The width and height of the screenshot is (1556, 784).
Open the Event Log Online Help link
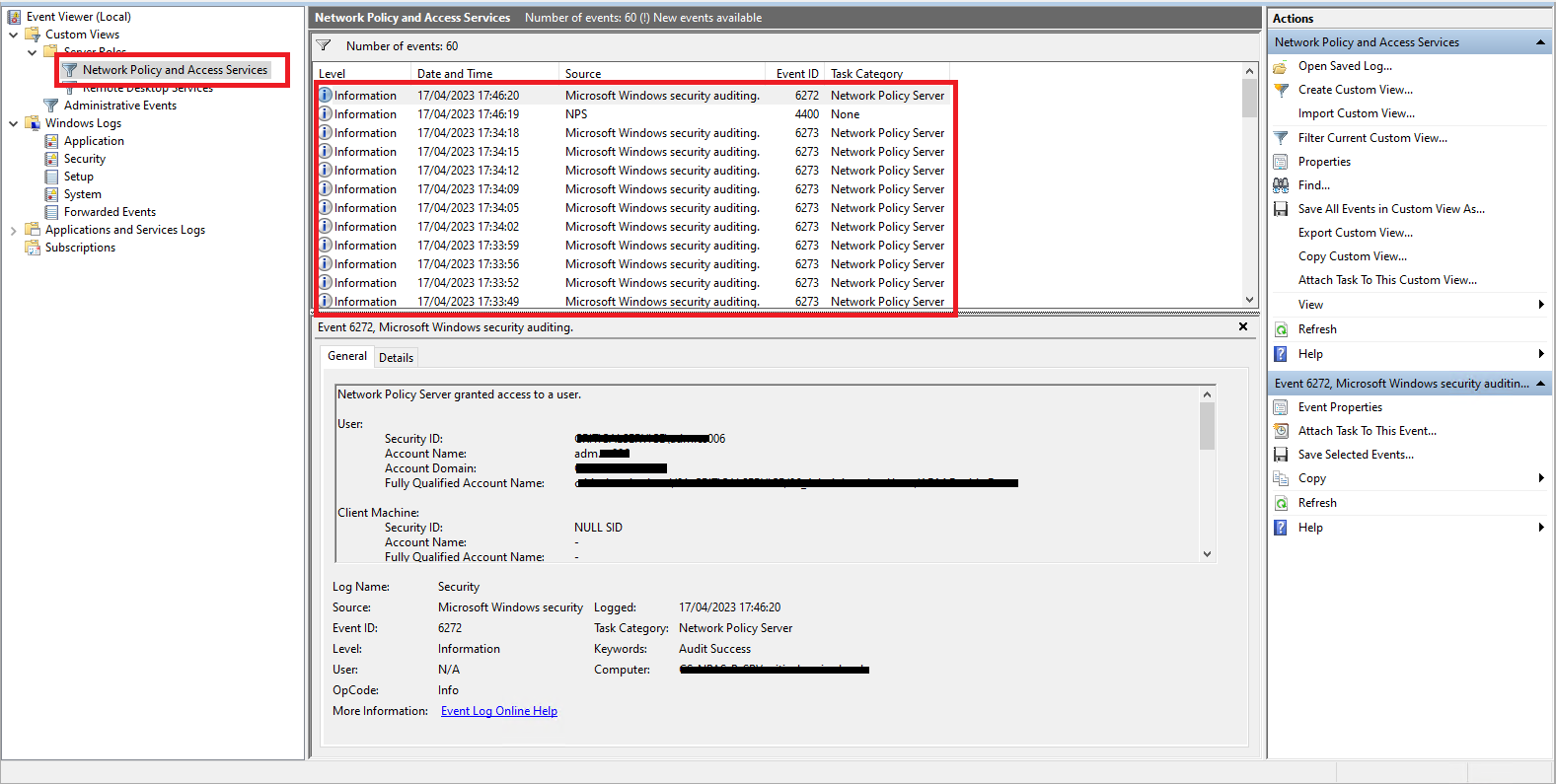[498, 711]
